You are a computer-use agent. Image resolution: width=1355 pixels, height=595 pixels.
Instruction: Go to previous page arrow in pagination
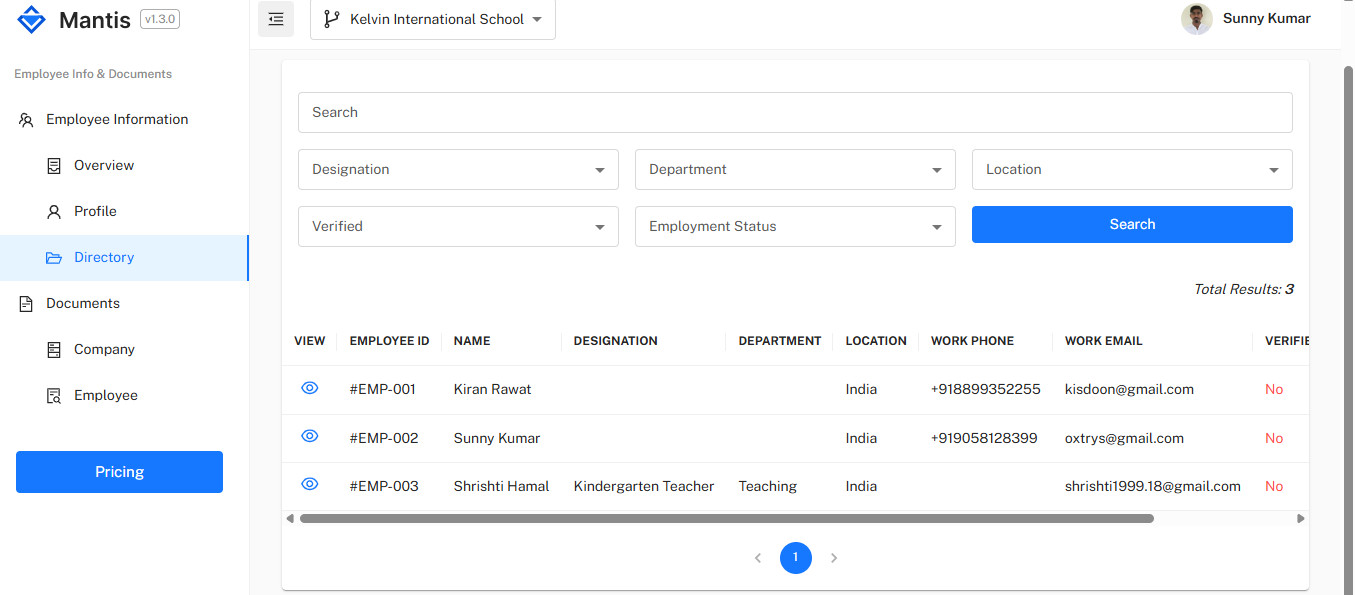click(x=758, y=558)
